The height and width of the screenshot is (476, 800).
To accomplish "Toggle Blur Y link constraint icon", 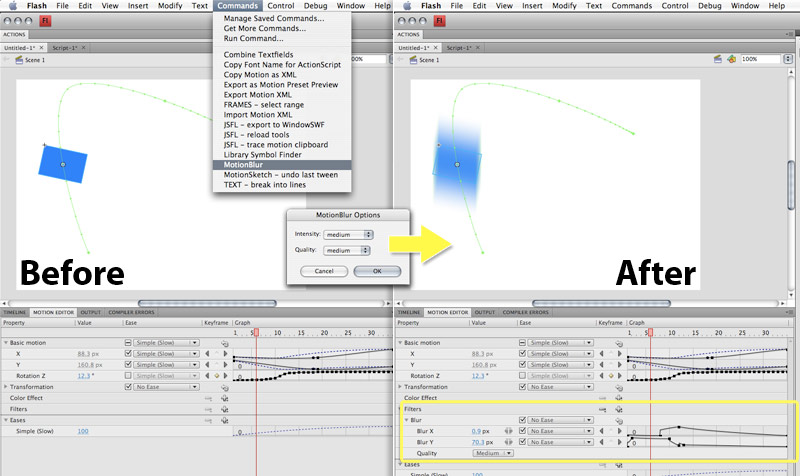I will (x=509, y=442).
